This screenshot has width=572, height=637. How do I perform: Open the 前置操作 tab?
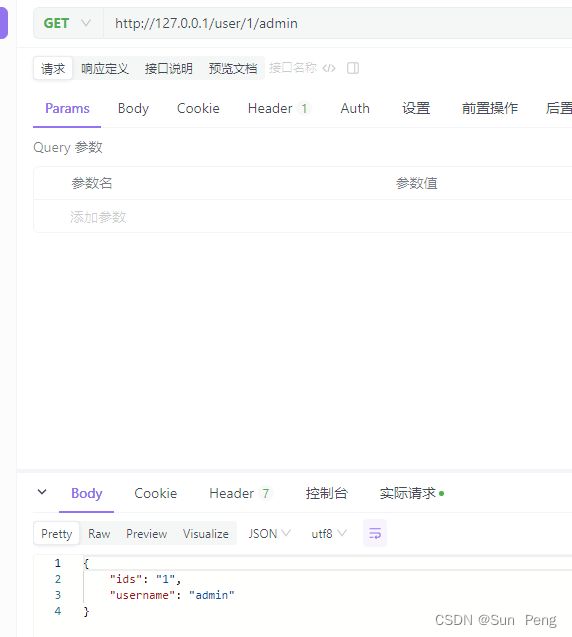pos(490,108)
